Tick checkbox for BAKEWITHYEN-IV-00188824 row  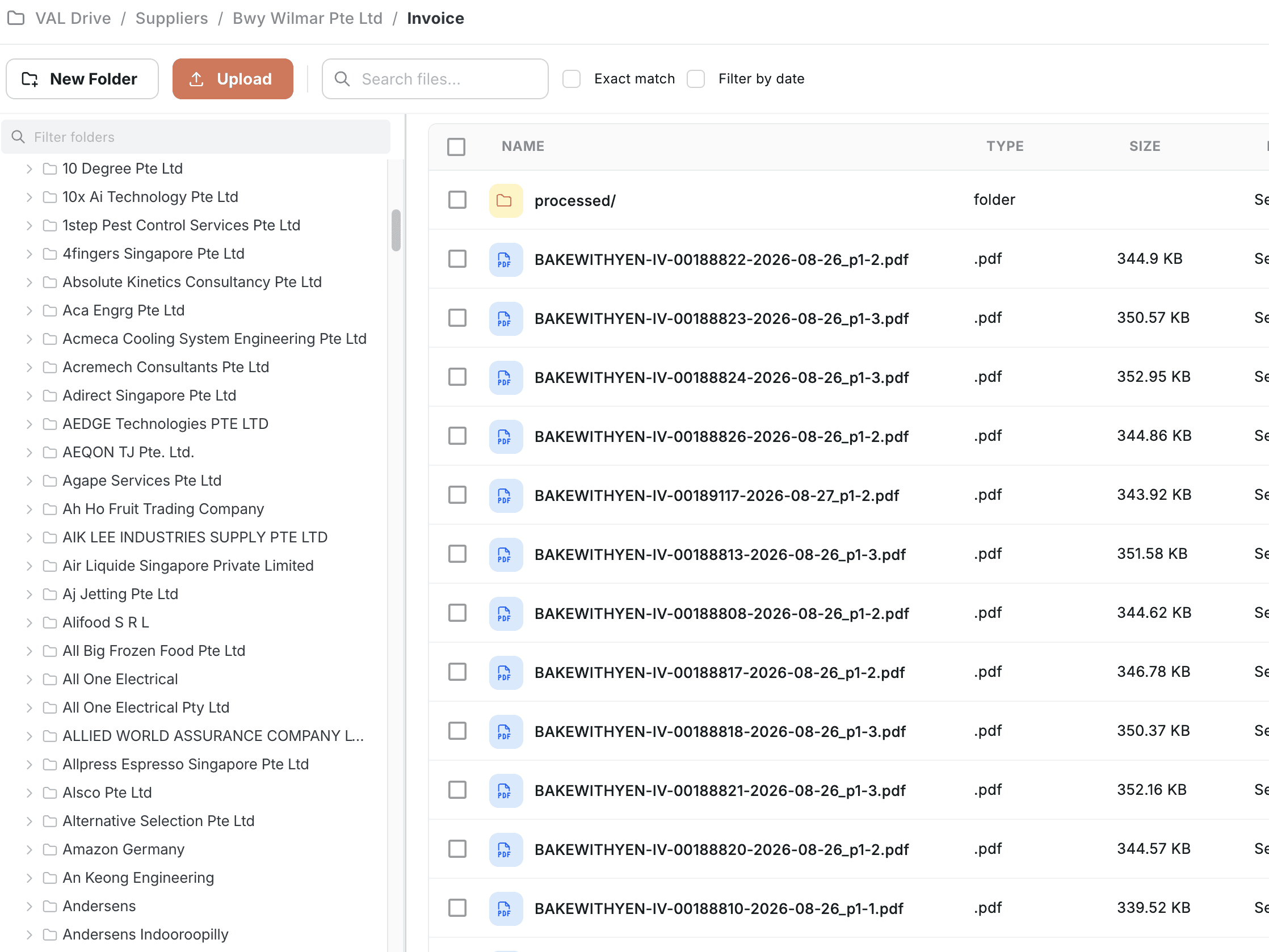457,377
